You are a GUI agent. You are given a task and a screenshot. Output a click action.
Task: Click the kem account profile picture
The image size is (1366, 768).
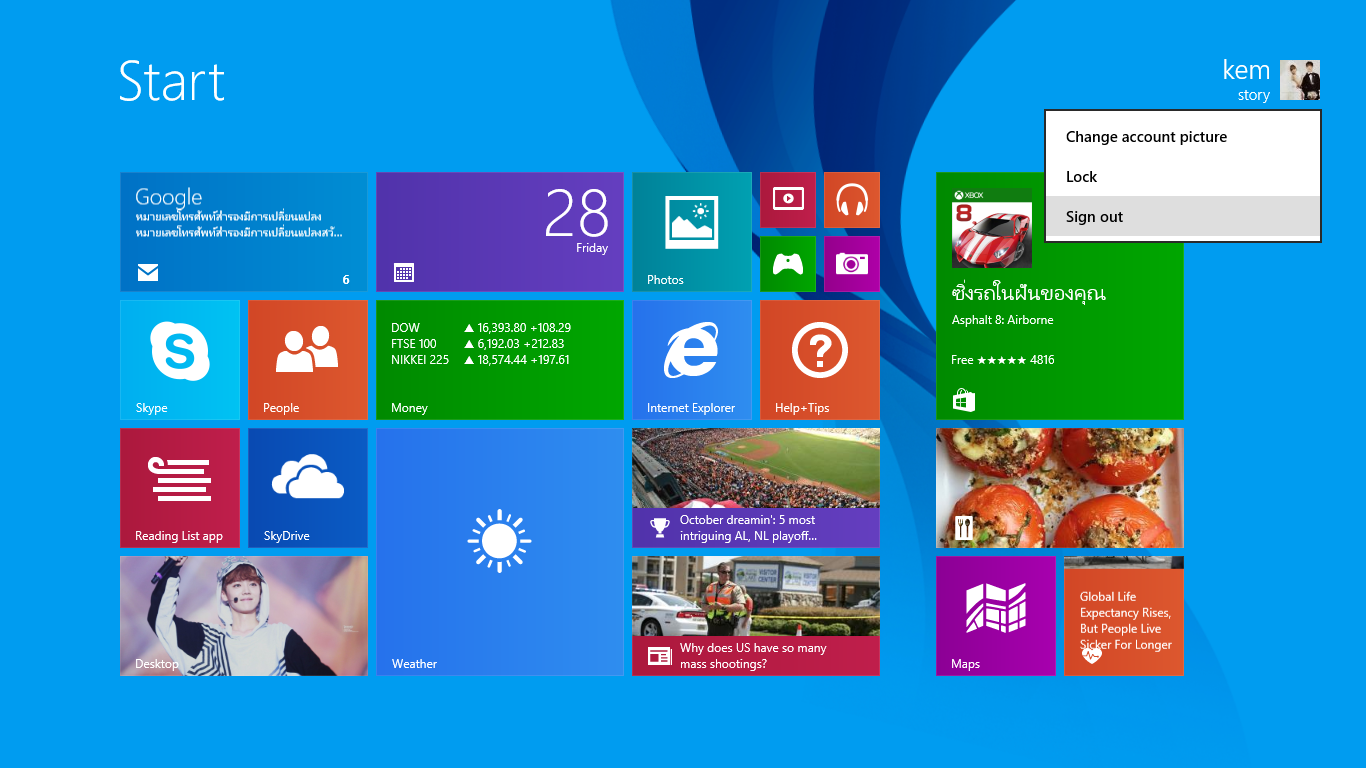coord(1300,80)
